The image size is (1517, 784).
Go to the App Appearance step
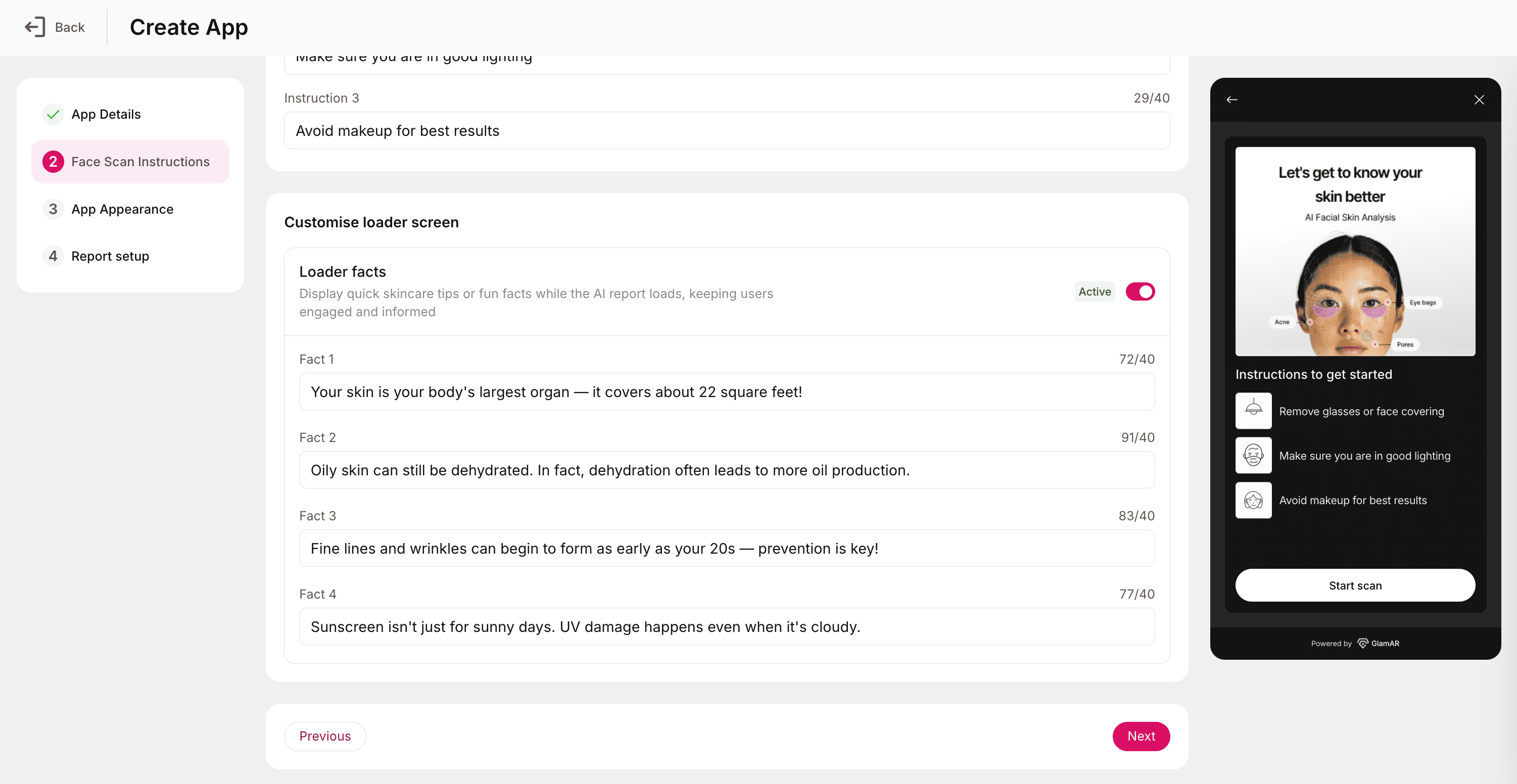(122, 209)
